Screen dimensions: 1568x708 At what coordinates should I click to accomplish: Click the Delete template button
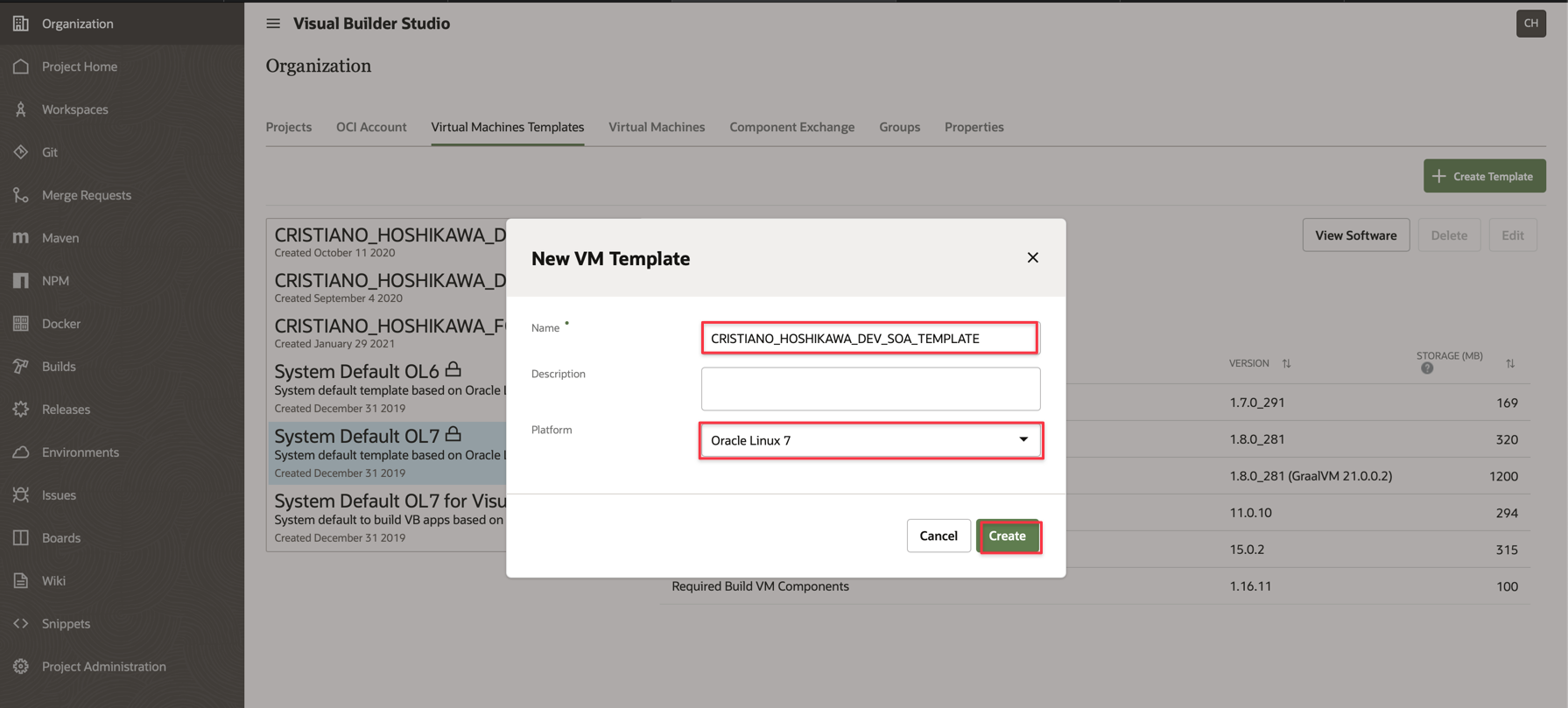1449,235
